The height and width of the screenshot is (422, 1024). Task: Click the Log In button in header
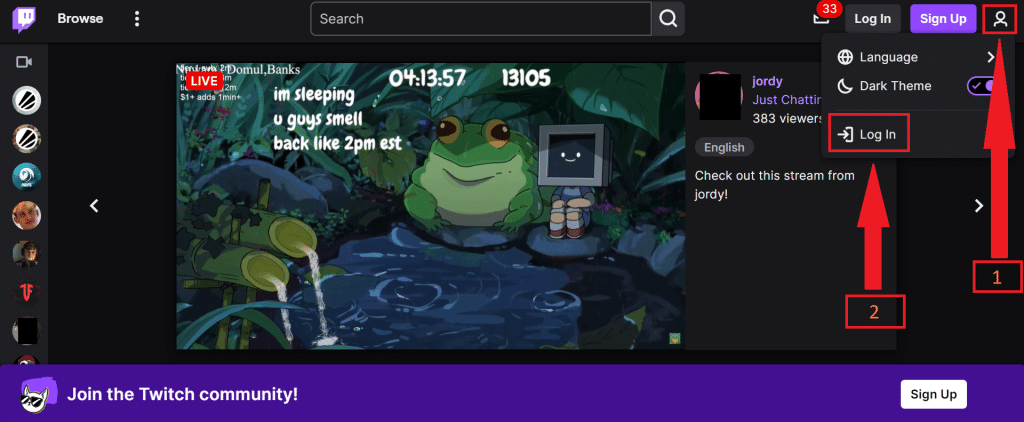coord(872,19)
